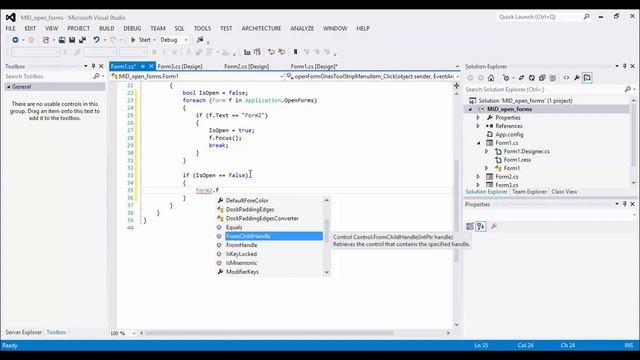Click the Collapse All icon in Solution Explorer
Screen dimensions: 640x360
click(542, 78)
